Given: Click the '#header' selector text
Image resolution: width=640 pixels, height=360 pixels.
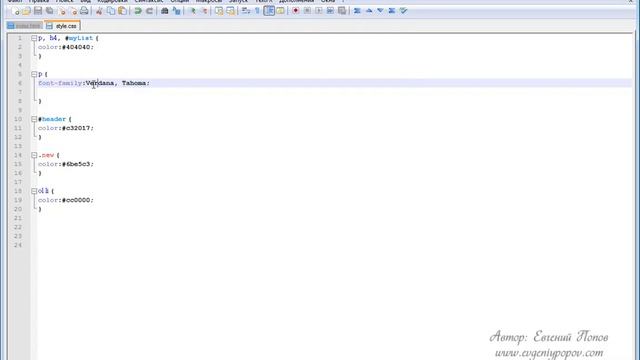Looking at the screenshot, I should [x=52, y=119].
